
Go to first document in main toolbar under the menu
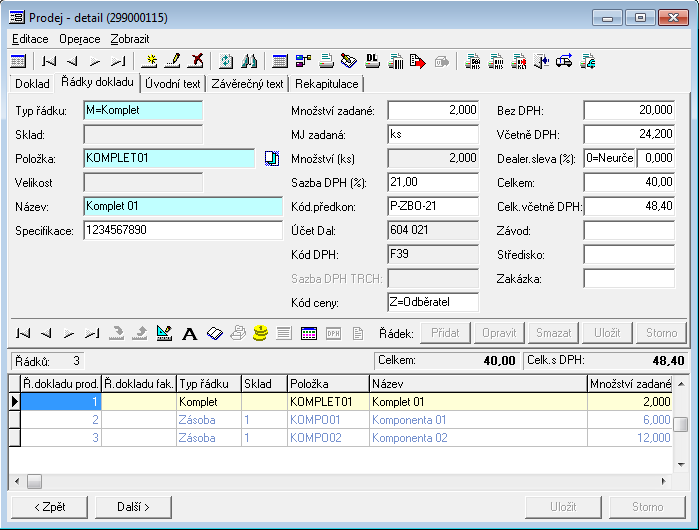pos(49,62)
